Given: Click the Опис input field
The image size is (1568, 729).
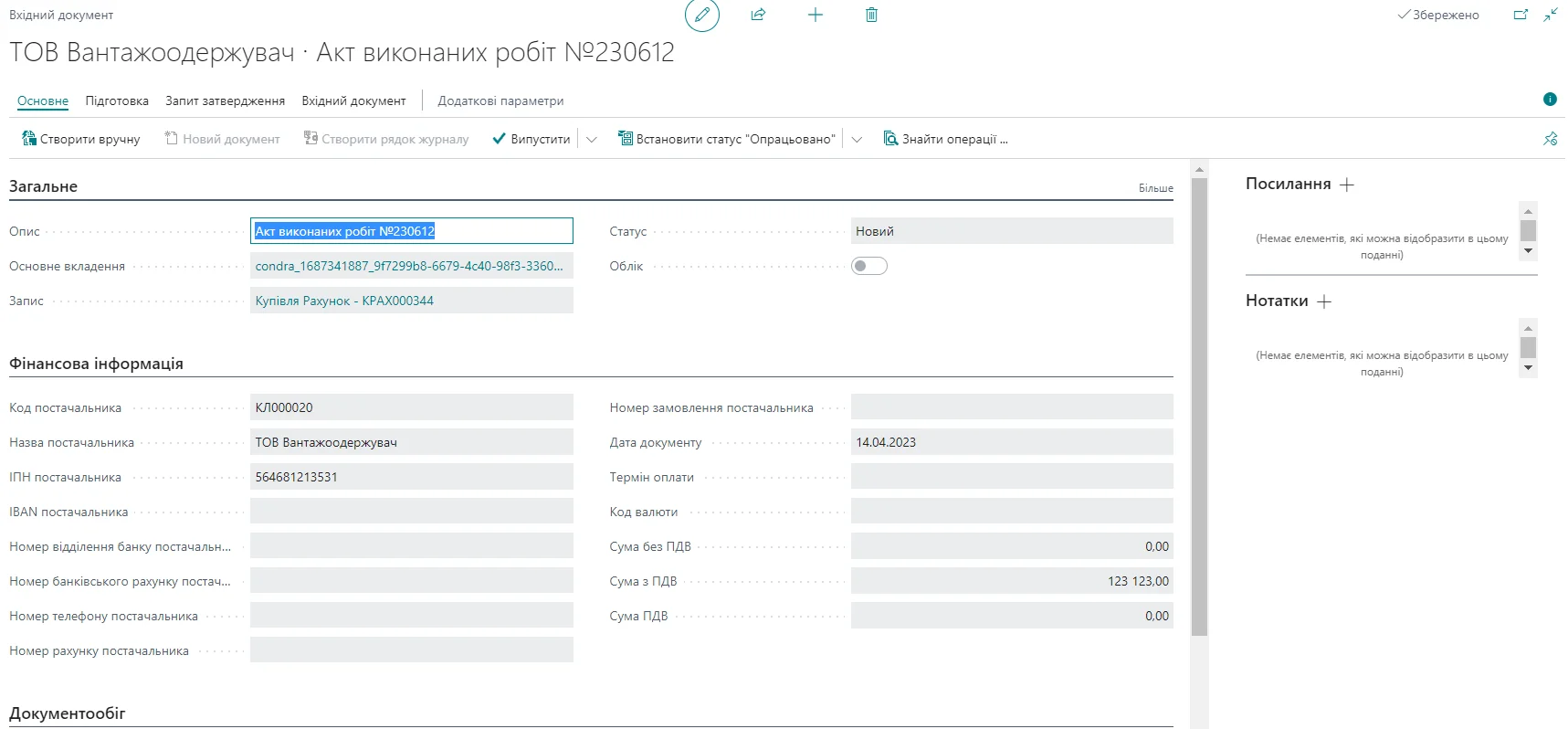Looking at the screenshot, I should pyautogui.click(x=411, y=231).
